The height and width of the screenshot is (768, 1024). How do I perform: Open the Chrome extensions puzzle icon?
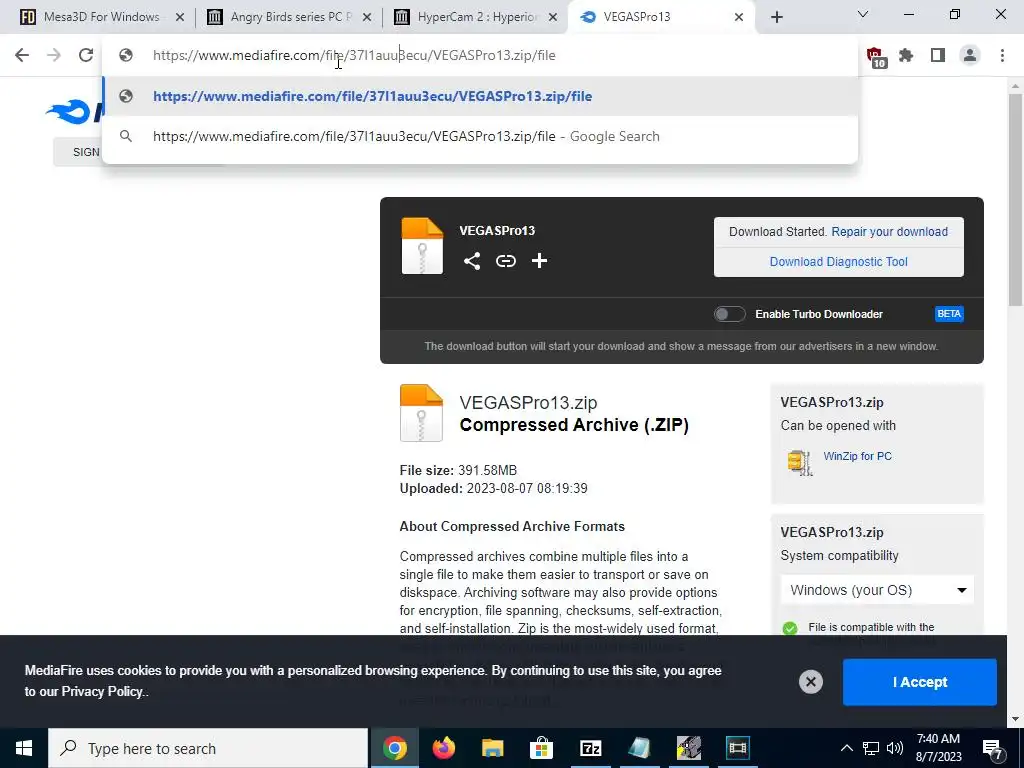[x=906, y=56]
